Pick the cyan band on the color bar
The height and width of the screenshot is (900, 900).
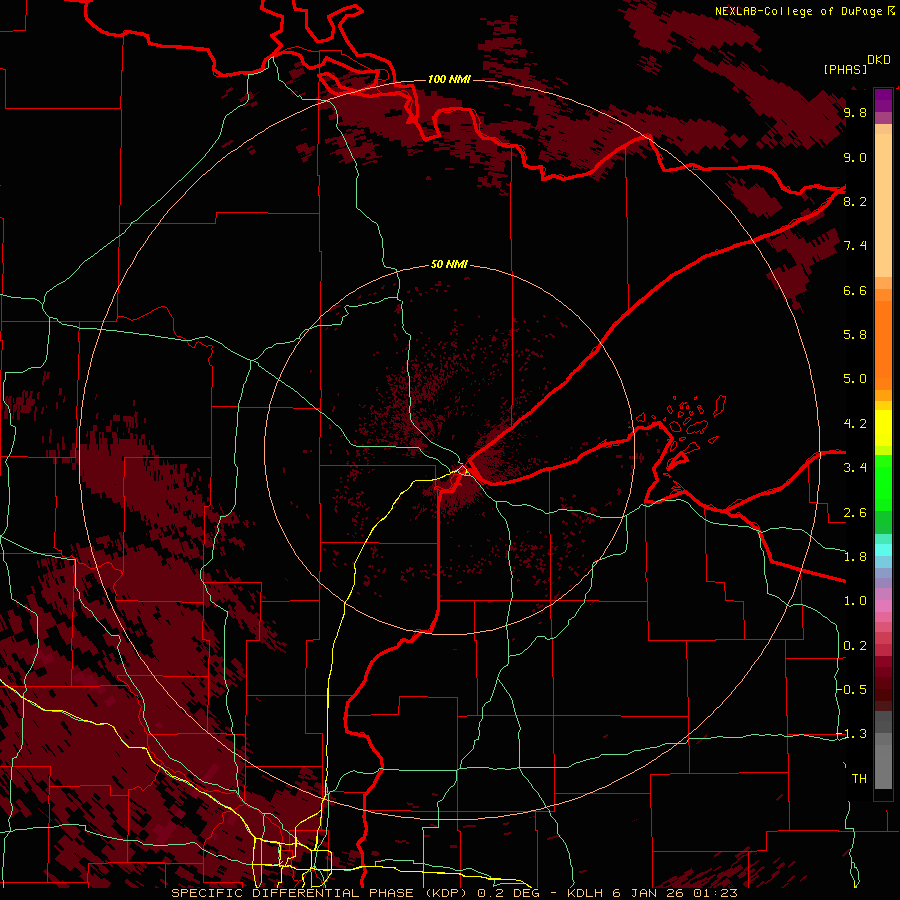pos(883,550)
